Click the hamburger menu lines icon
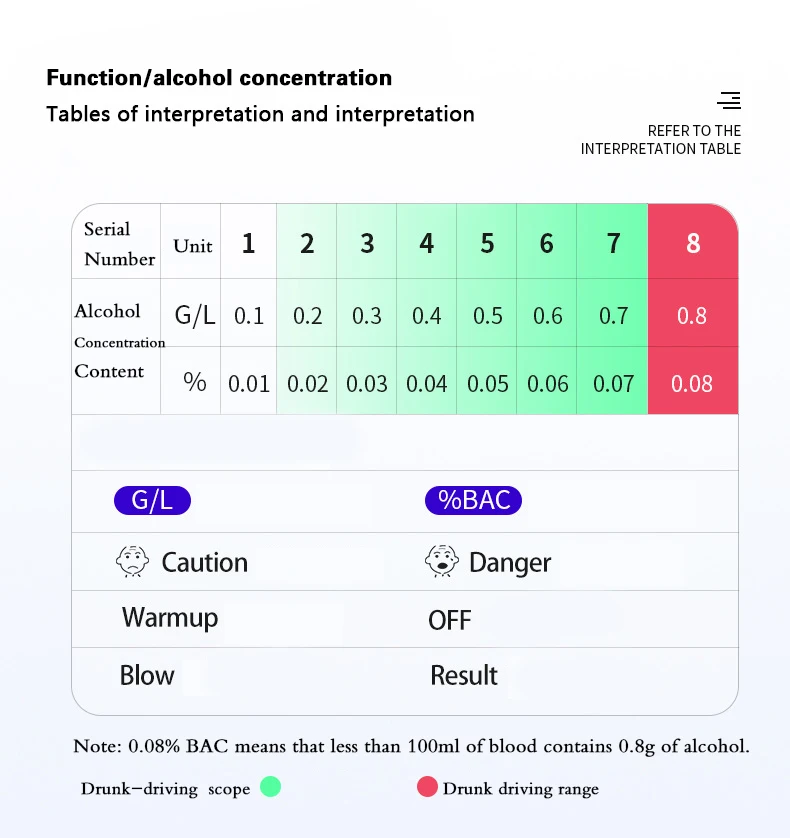The height and width of the screenshot is (838, 790). (729, 100)
